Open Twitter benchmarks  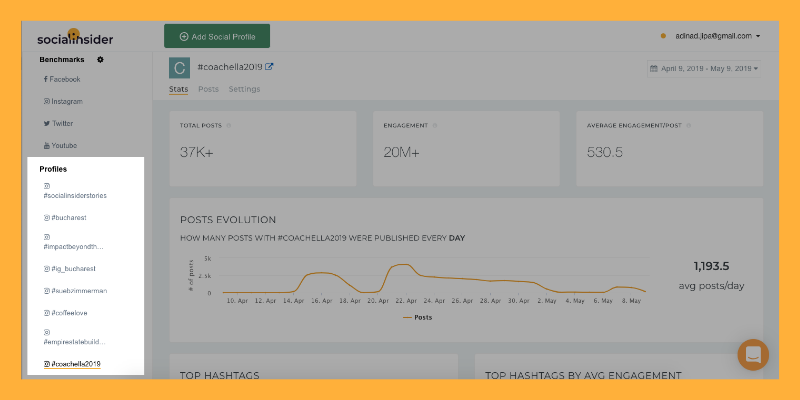coord(59,123)
